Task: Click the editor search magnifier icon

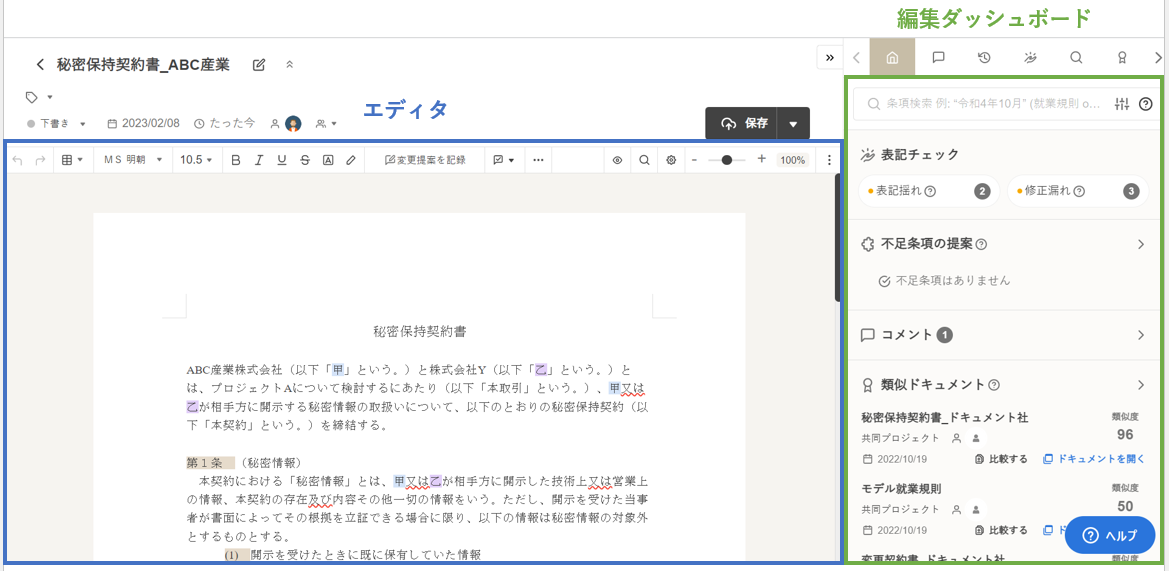Action: pyautogui.click(x=644, y=160)
